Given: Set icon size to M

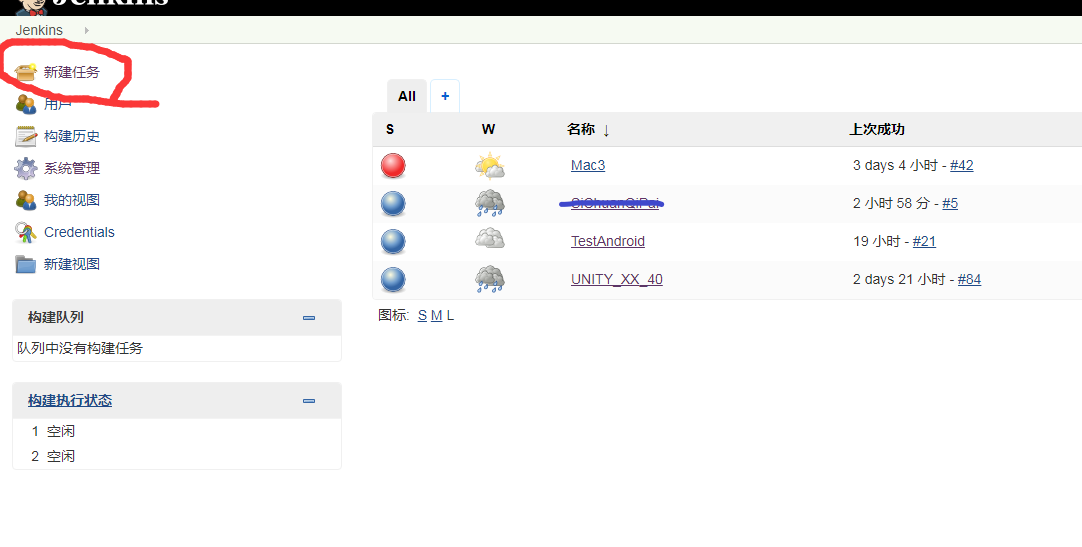Looking at the screenshot, I should (x=436, y=316).
